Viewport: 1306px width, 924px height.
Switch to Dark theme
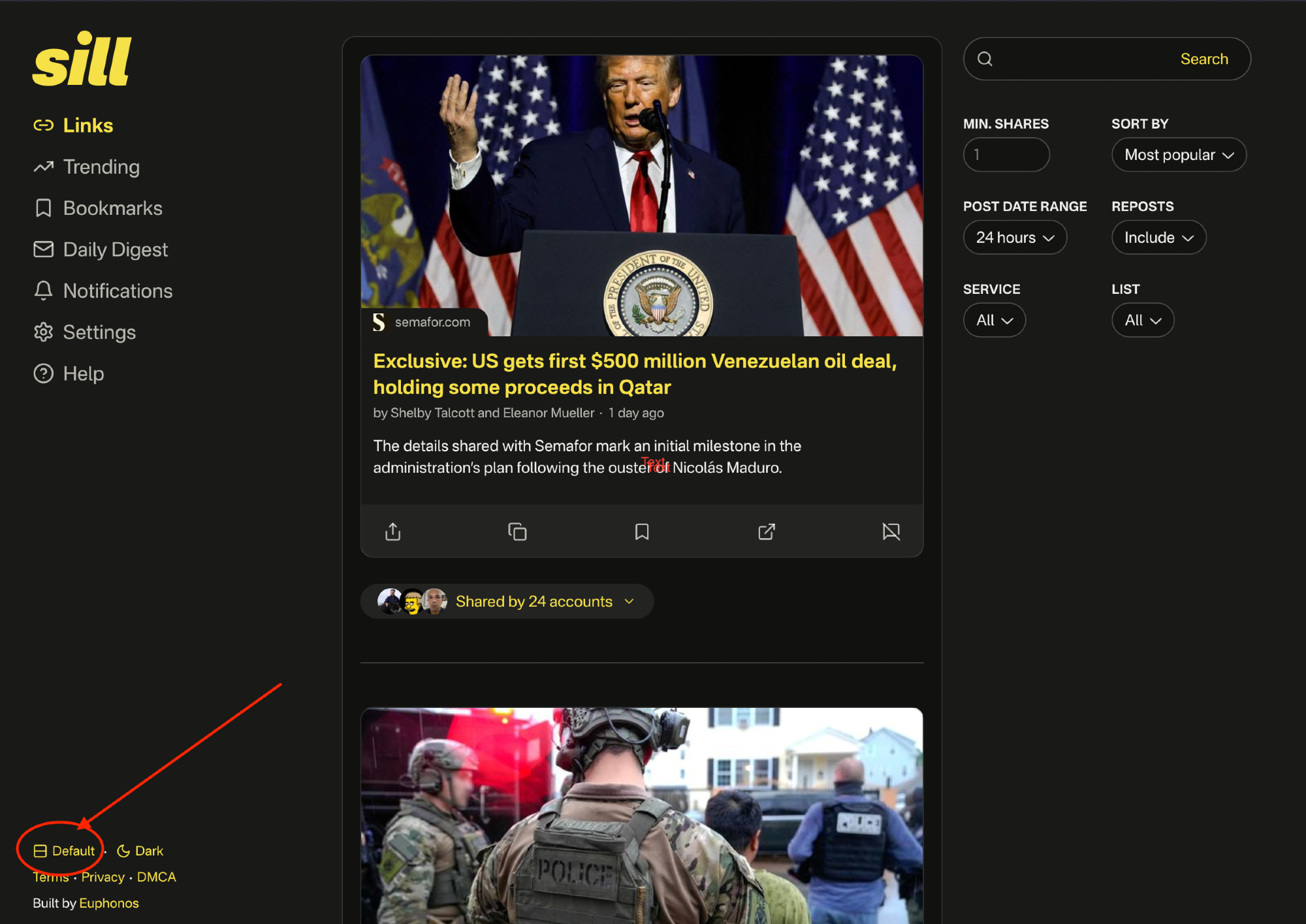click(x=140, y=851)
